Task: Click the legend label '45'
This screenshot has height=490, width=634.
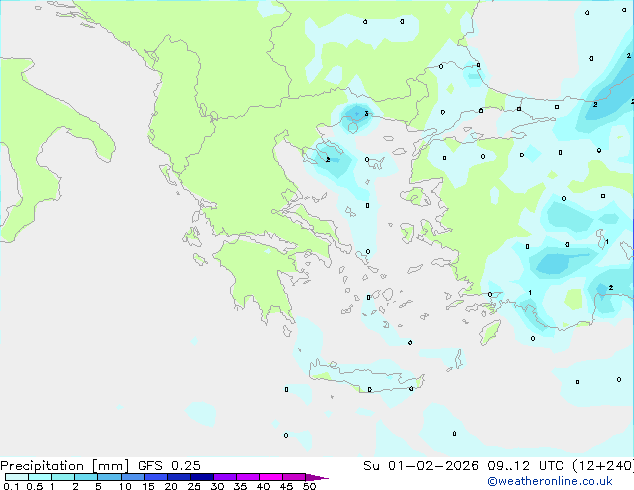Action: (286, 486)
